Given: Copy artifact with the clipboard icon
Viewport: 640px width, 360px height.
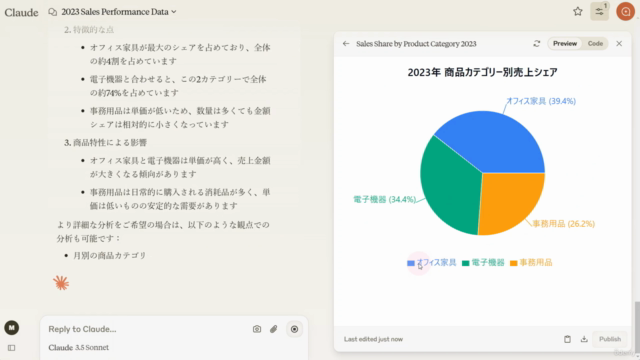Looking at the screenshot, I should pyautogui.click(x=567, y=339).
